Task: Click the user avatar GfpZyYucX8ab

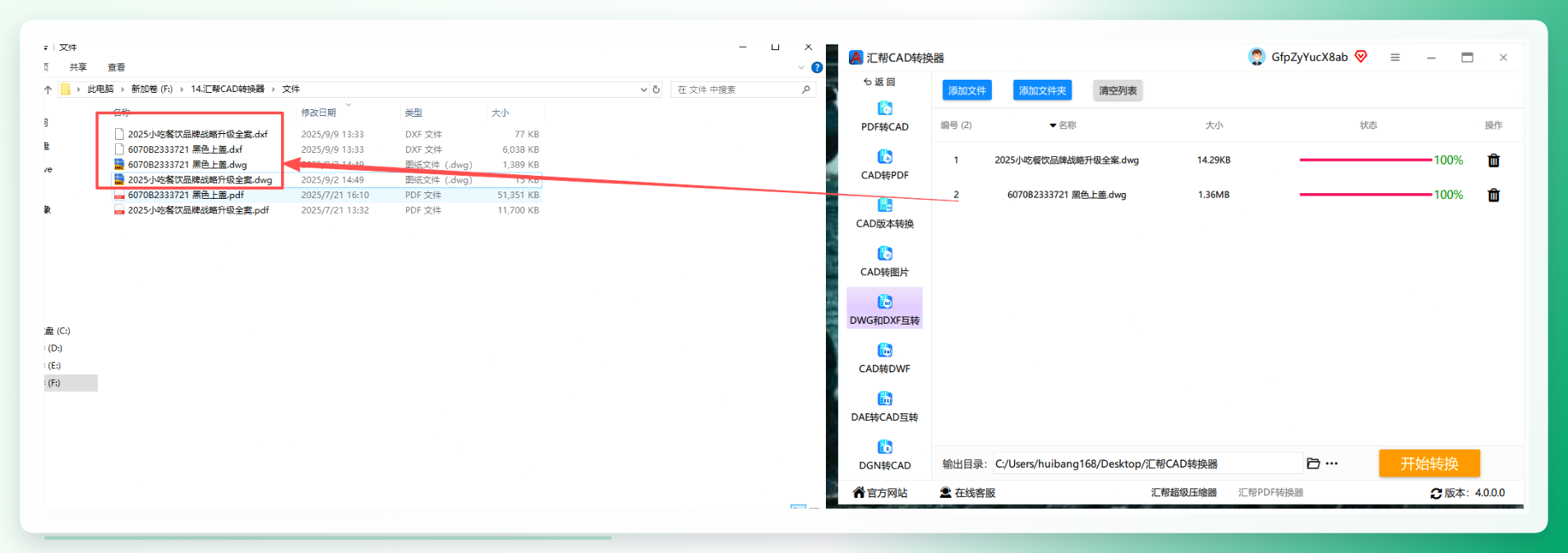Action: tap(1257, 57)
